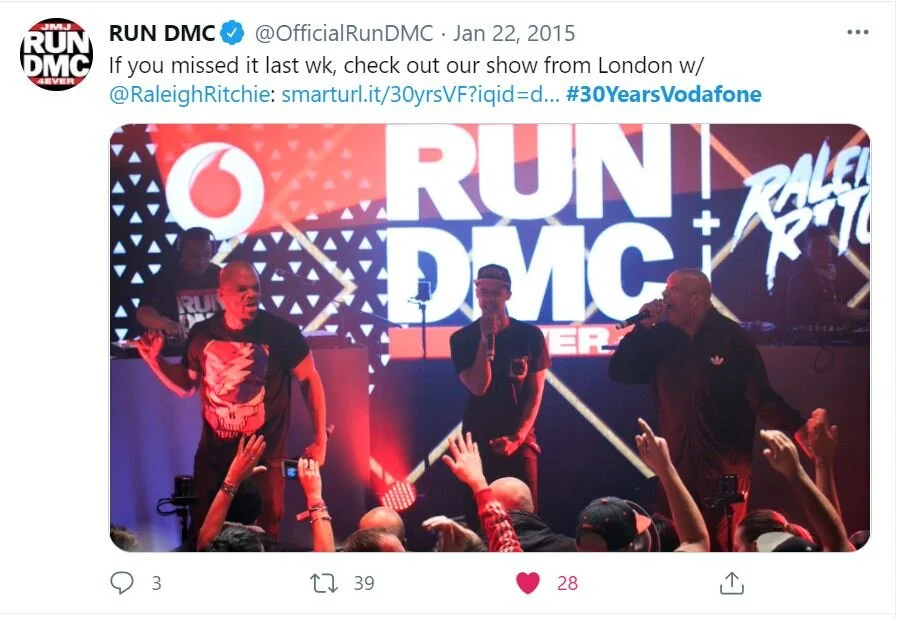
Task: Click the reply speech bubble icon
Action: click(x=121, y=582)
